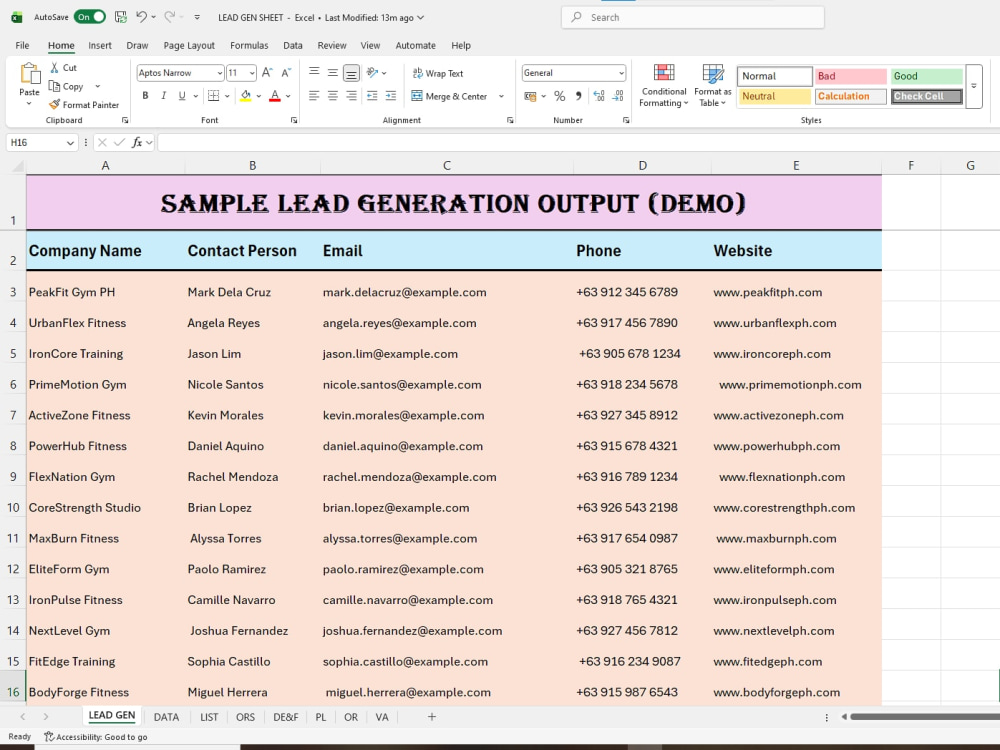Click the Paste clipboard icon

[29, 73]
